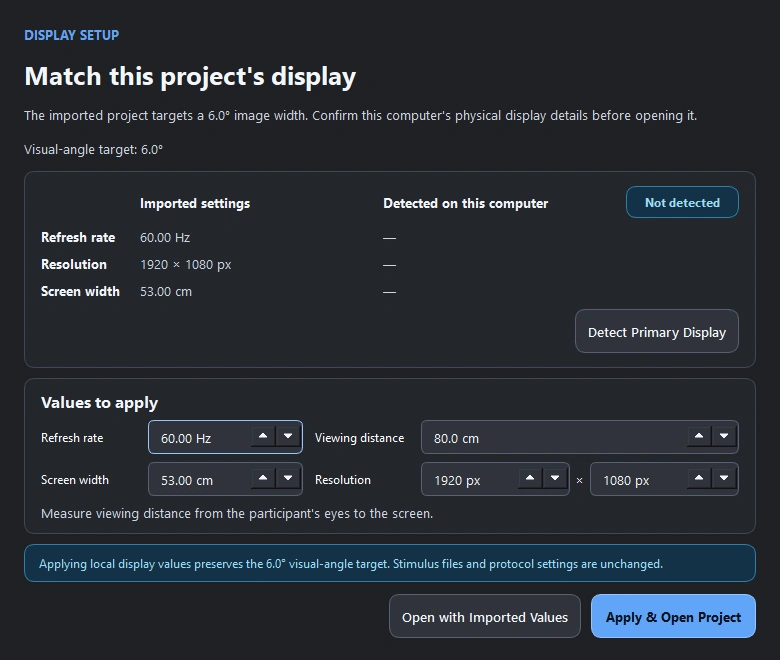The image size is (780, 660).
Task: Click the Detect Primary Display button
Action: (x=657, y=331)
